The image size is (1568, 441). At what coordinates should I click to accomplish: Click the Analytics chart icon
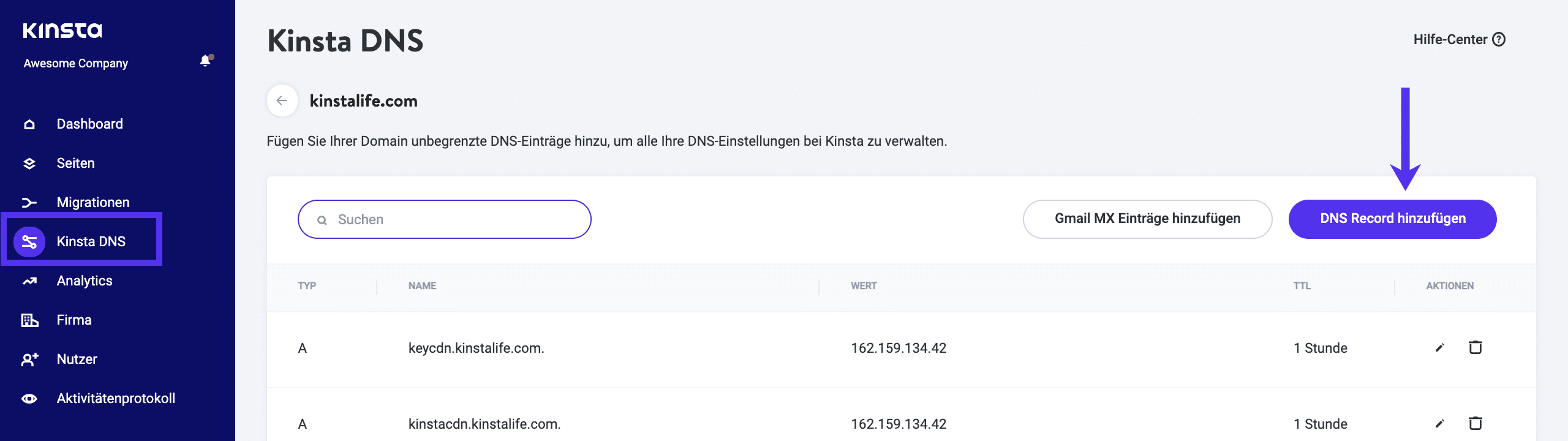point(29,280)
